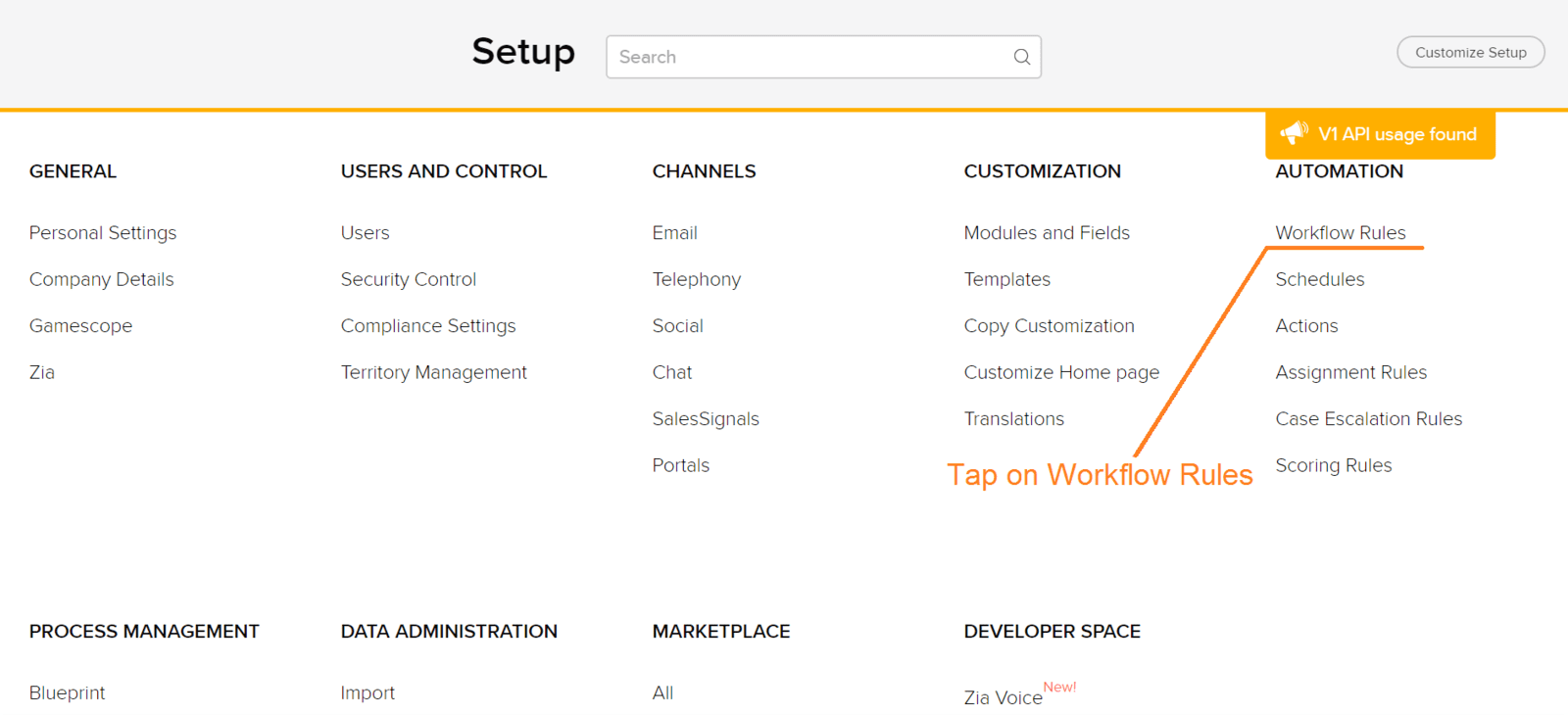Click the MARKETPLACE section heading

(721, 632)
